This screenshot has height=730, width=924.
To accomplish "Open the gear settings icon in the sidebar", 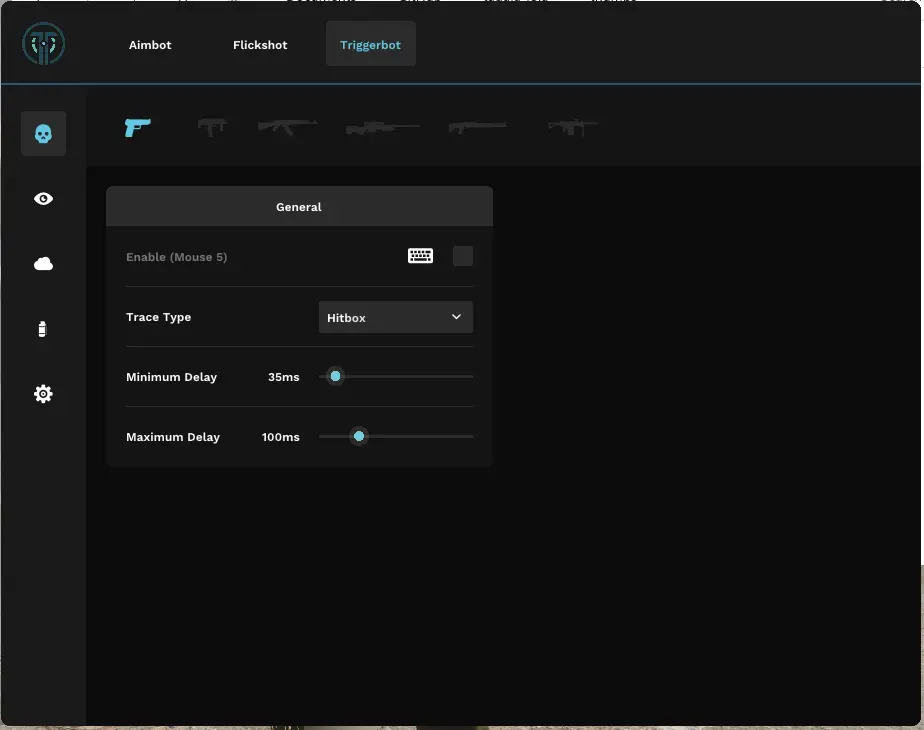I will coord(43,394).
